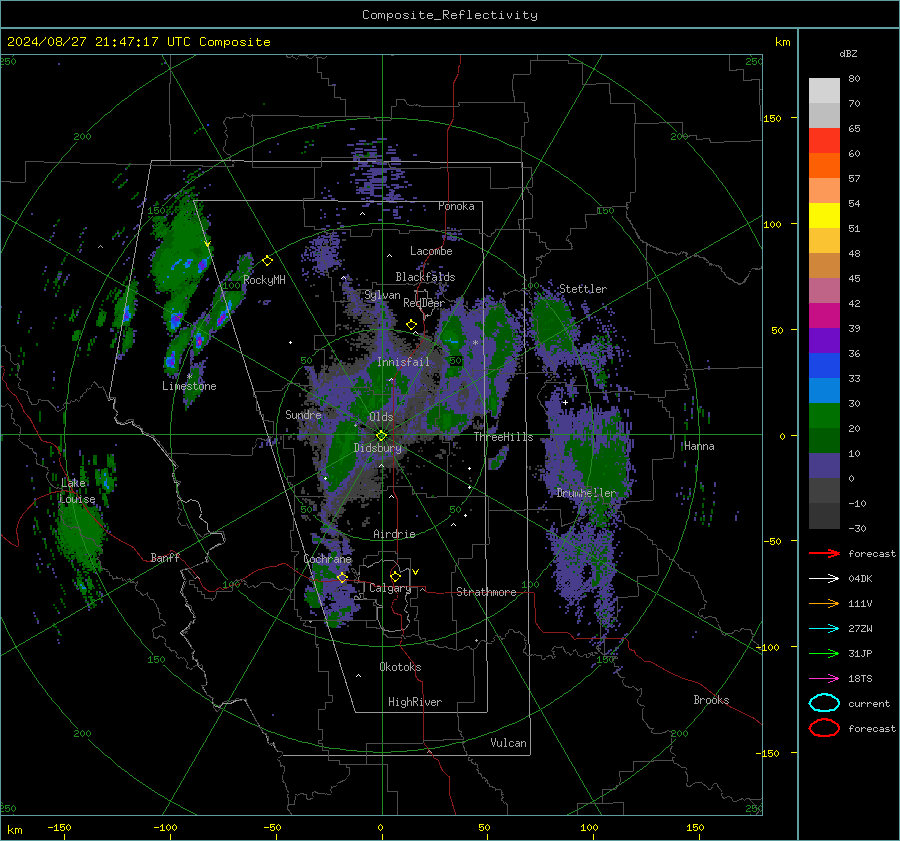Viewport: 900px width, 841px height.
Task: Choose the light blue 33 dBZ swatch
Action: tap(824, 390)
